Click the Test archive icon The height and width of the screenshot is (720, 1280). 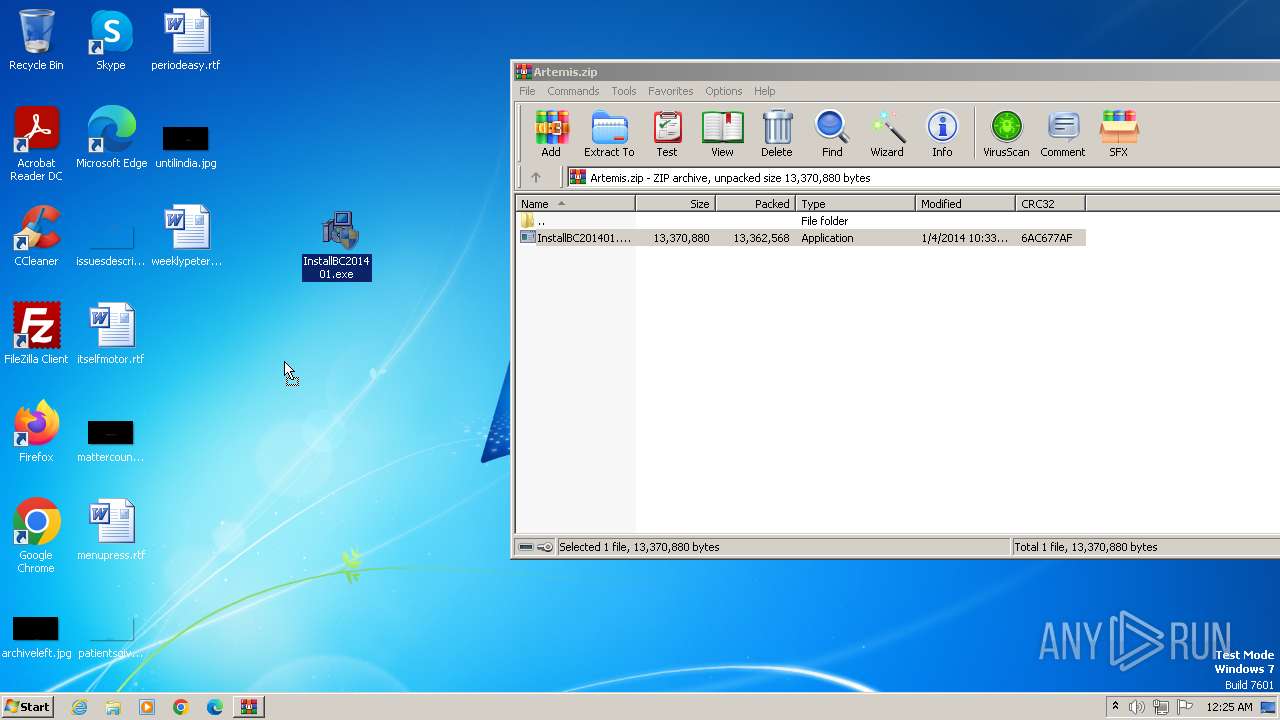[667, 134]
